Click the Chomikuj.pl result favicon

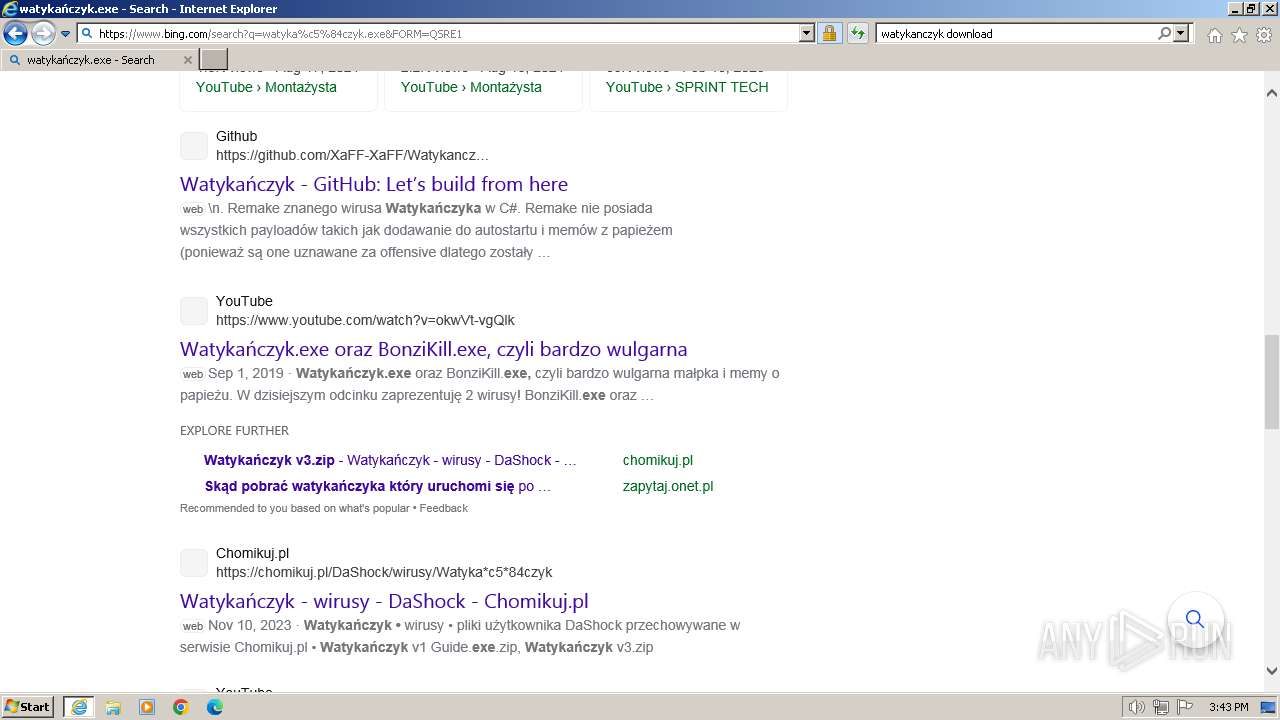194,563
